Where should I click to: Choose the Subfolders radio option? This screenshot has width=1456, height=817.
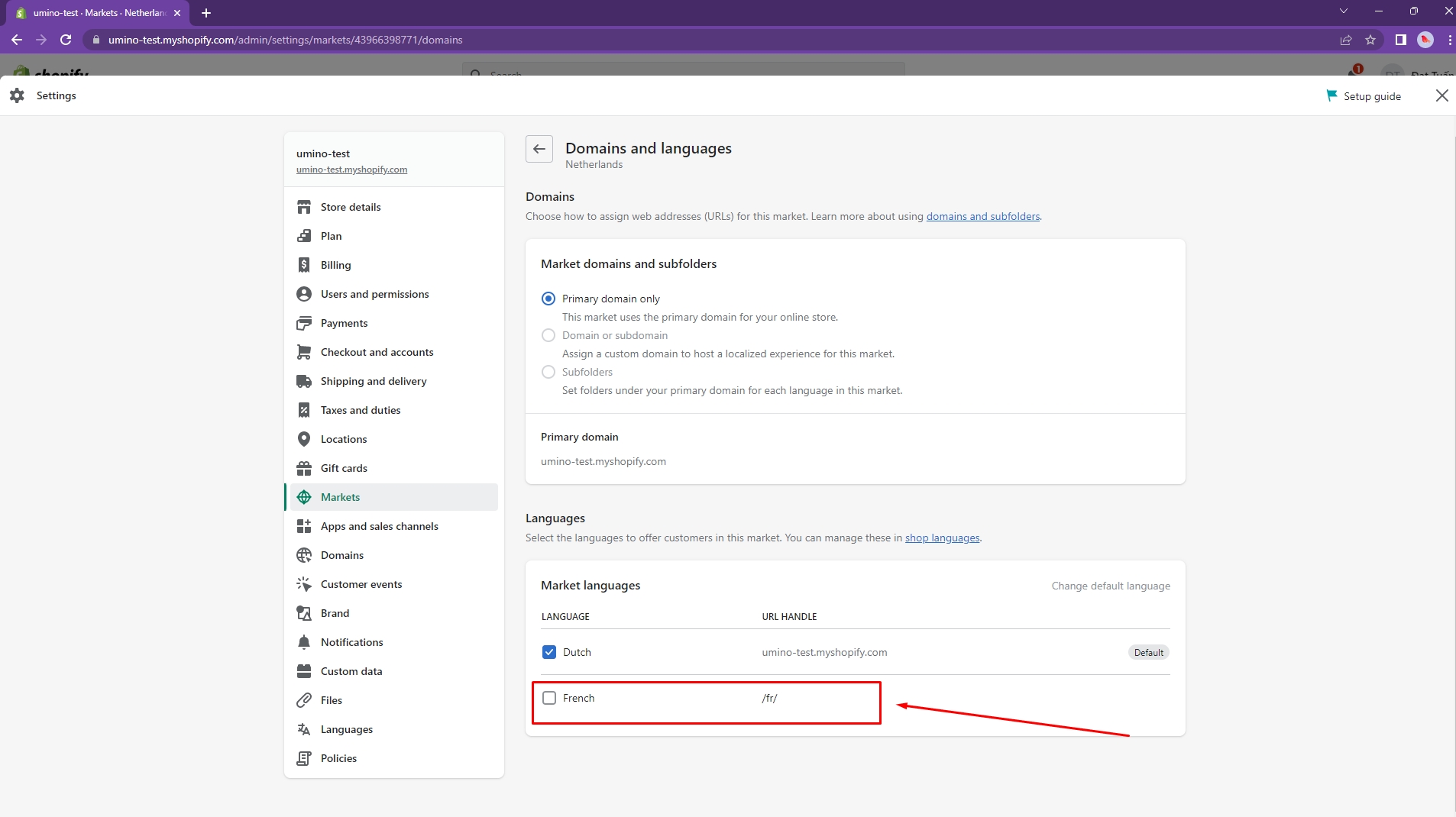tap(548, 372)
